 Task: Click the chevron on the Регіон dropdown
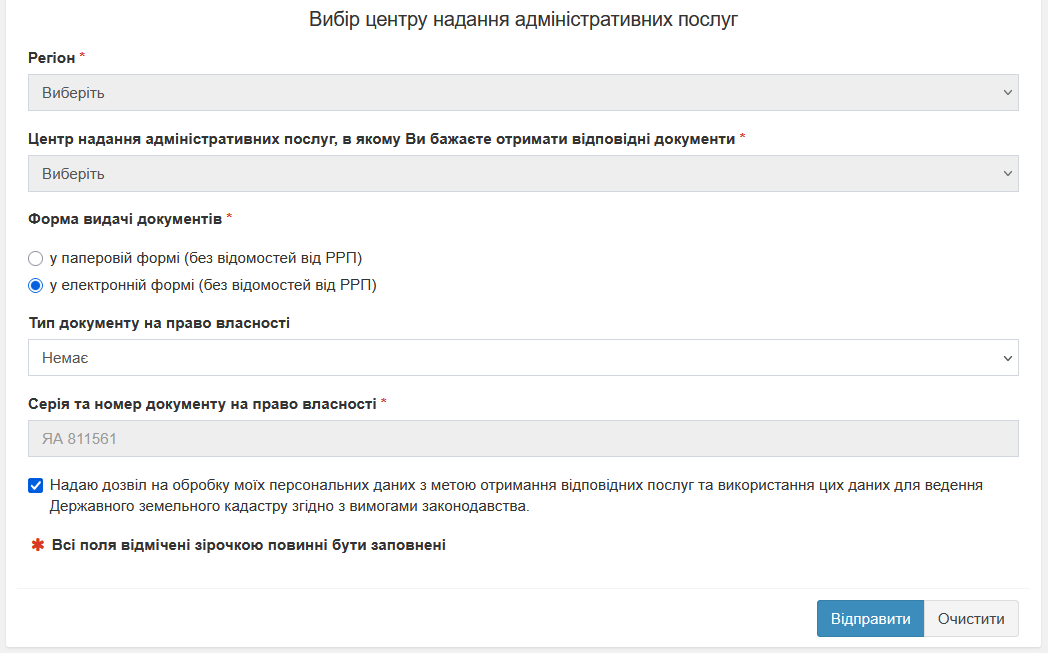(x=1008, y=92)
